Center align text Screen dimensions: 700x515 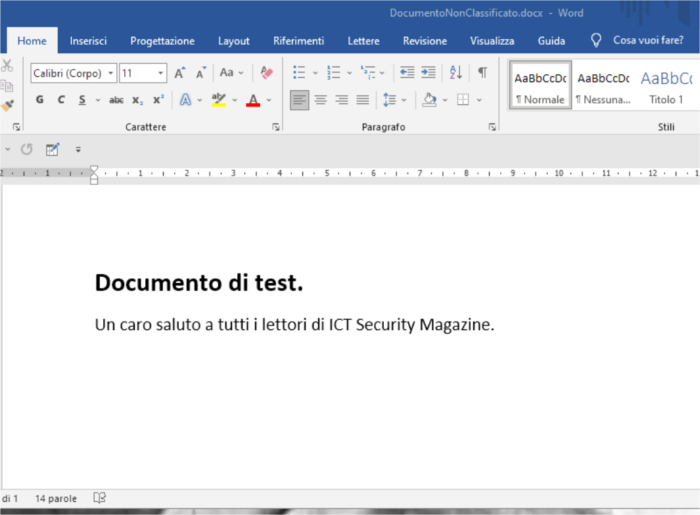[x=320, y=100]
